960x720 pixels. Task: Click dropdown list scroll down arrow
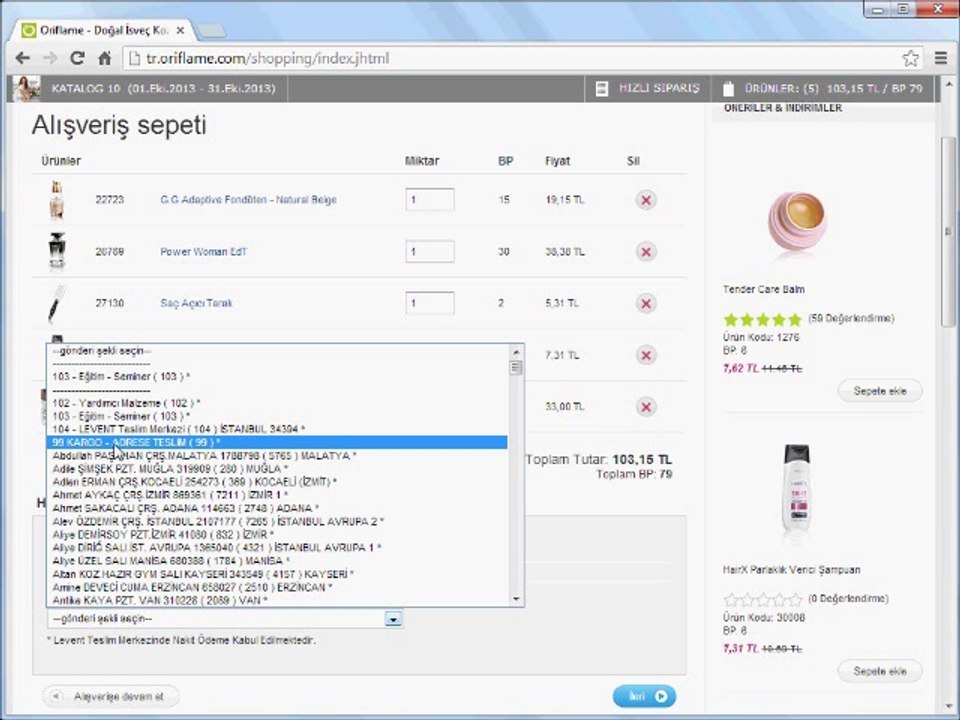[x=516, y=599]
